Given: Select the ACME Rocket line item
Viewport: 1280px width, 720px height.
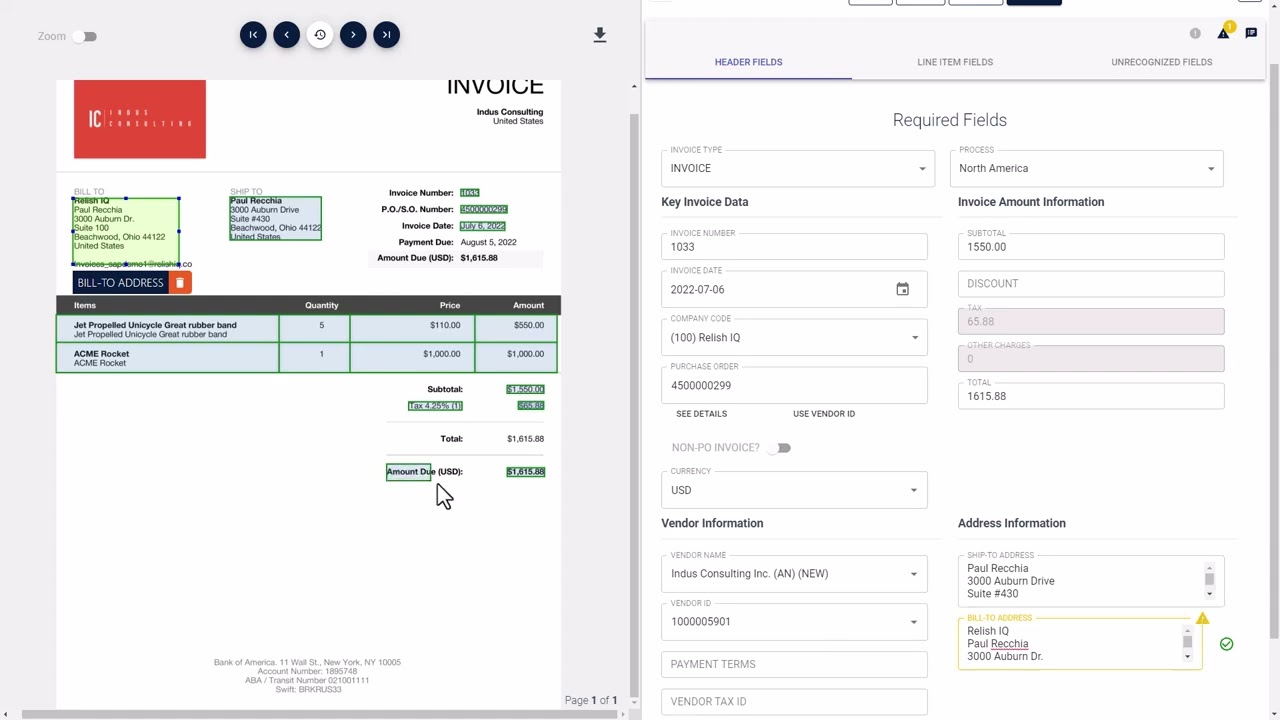Looking at the screenshot, I should (x=306, y=357).
